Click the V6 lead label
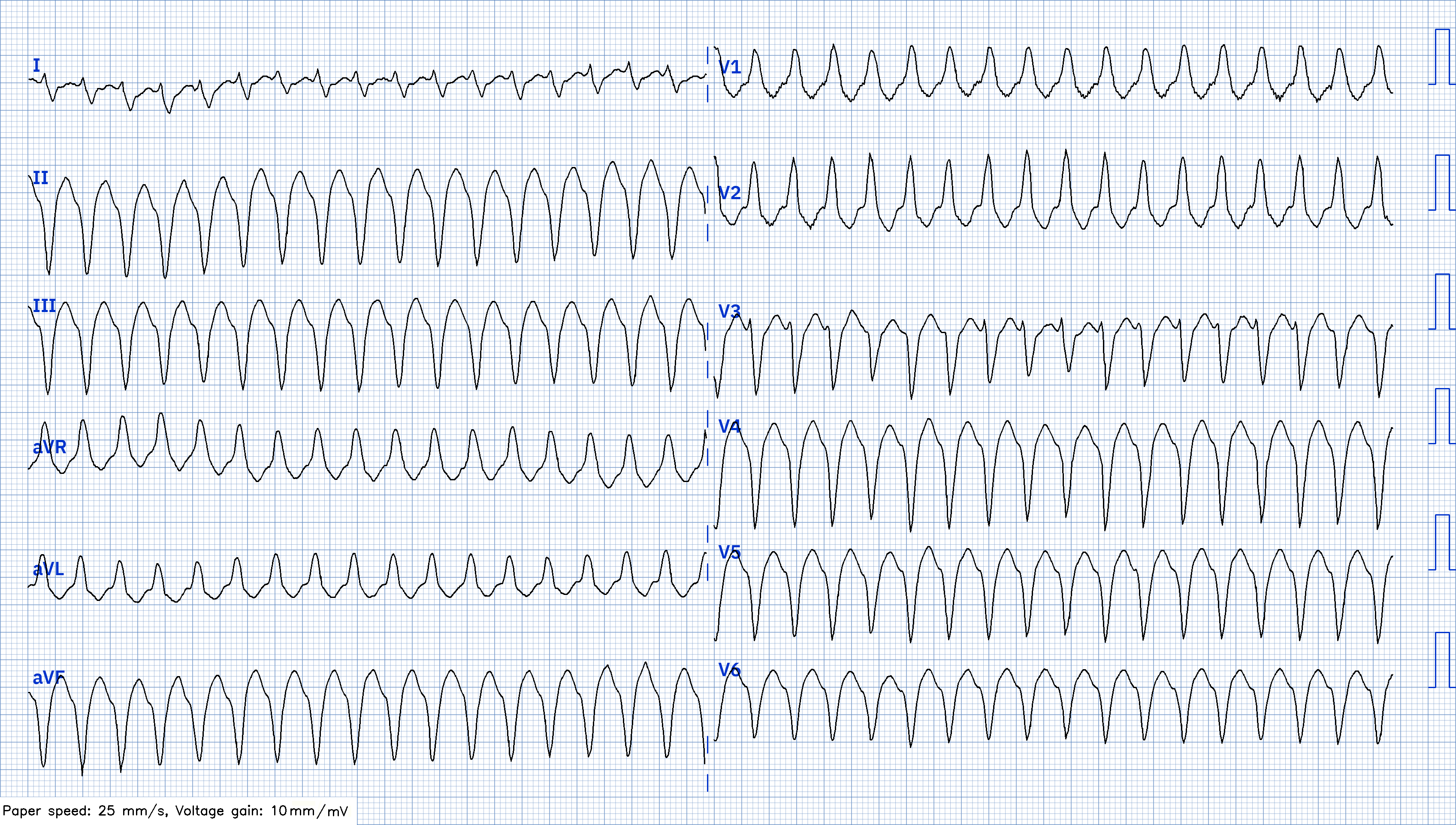The width and height of the screenshot is (1456, 825). click(x=729, y=670)
